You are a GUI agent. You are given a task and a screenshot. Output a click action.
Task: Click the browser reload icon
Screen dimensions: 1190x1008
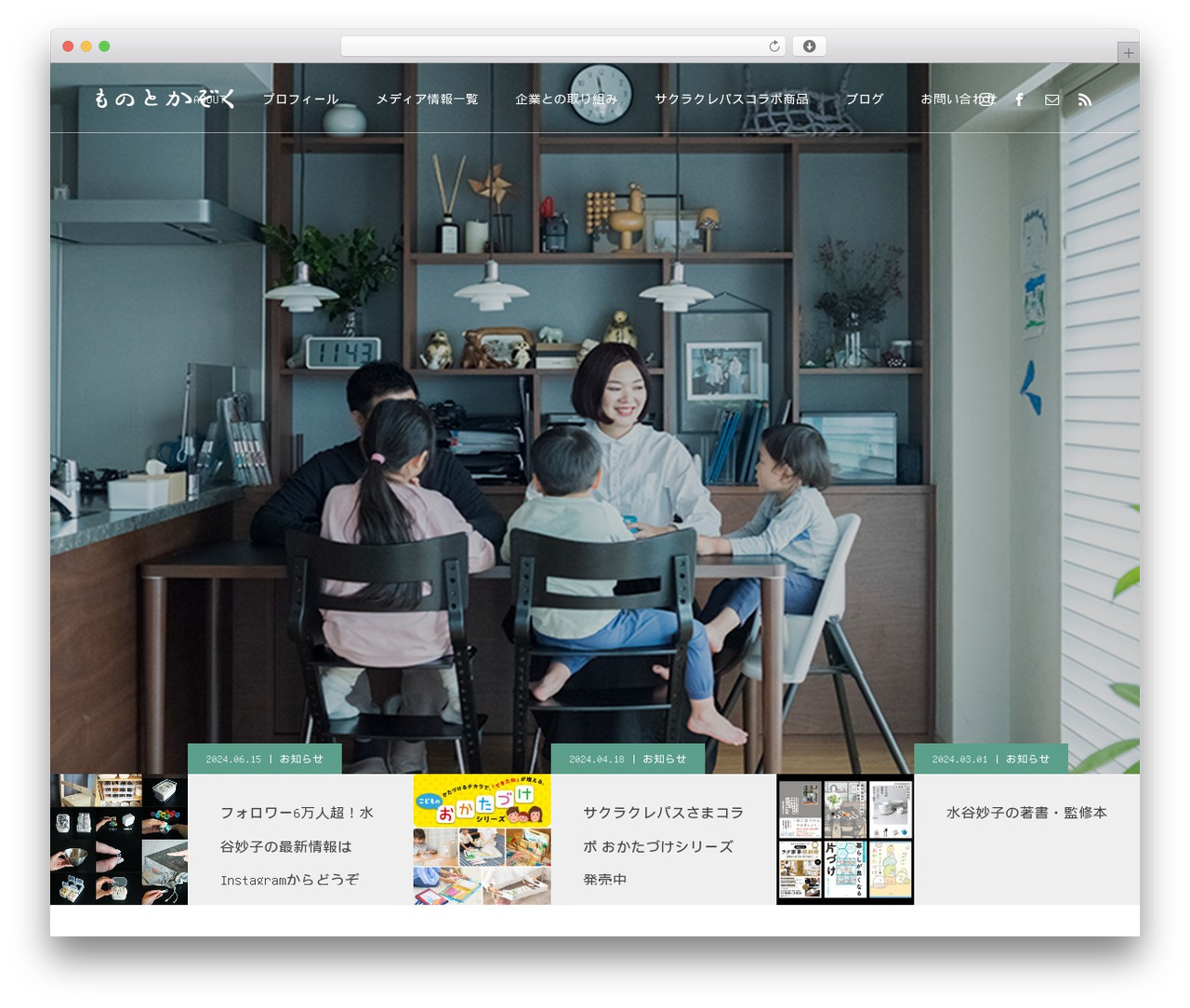tap(773, 46)
